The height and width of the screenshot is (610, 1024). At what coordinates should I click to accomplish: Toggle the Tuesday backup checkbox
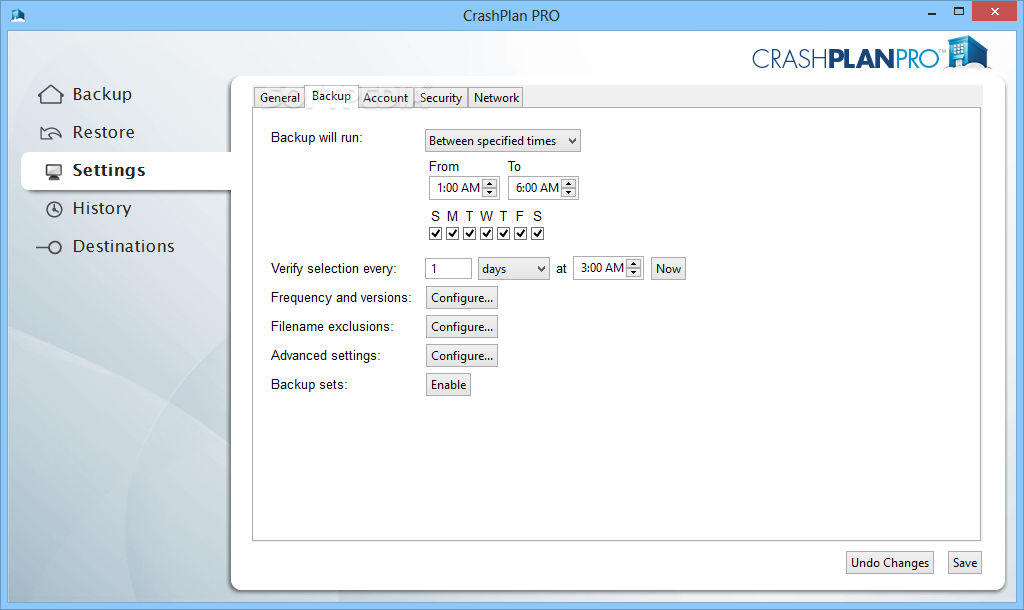[x=470, y=233]
